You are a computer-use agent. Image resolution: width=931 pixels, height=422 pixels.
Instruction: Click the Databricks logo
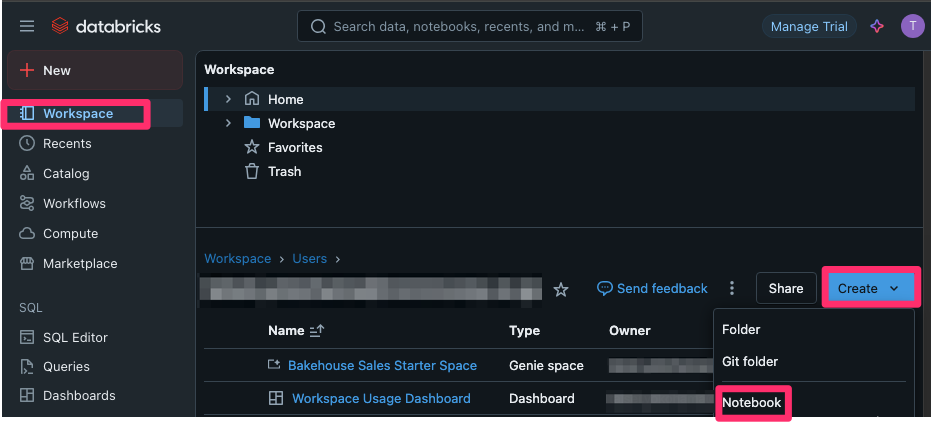[x=106, y=26]
